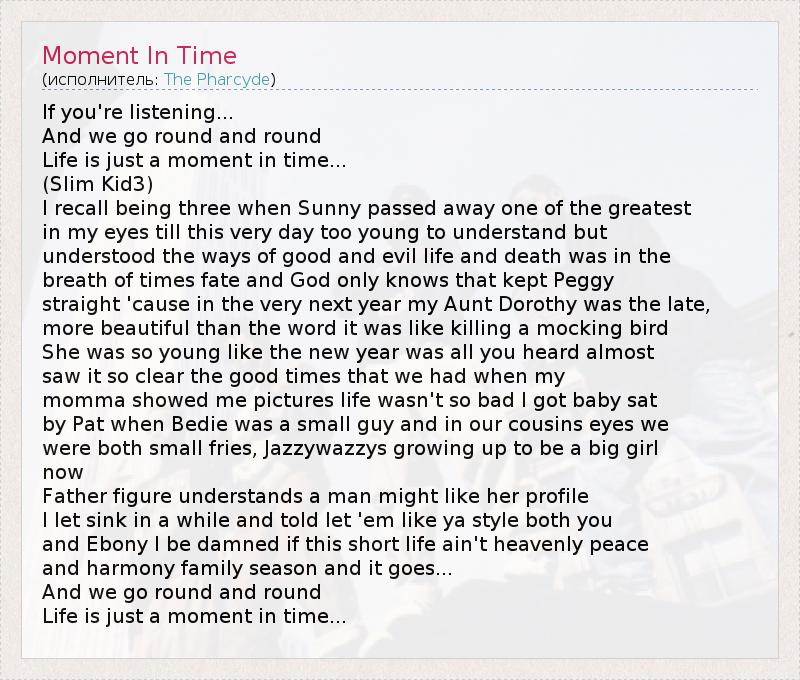800x680 pixels.
Task: Click the line starting "and Ebony I be damned"
Action: pyautogui.click(x=346, y=545)
